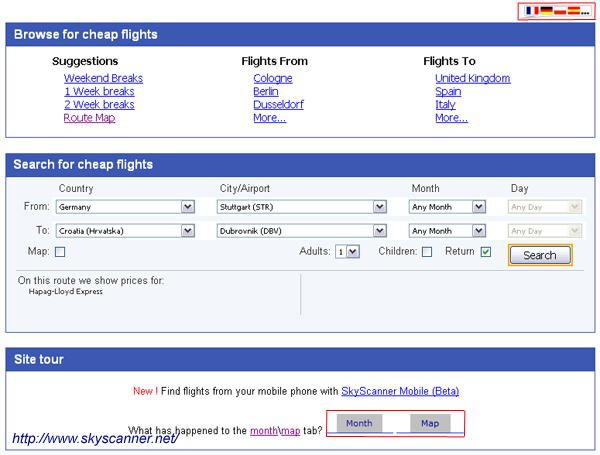Open the From row Any Month dropdown
The width and height of the screenshot is (600, 455).
[x=447, y=207]
